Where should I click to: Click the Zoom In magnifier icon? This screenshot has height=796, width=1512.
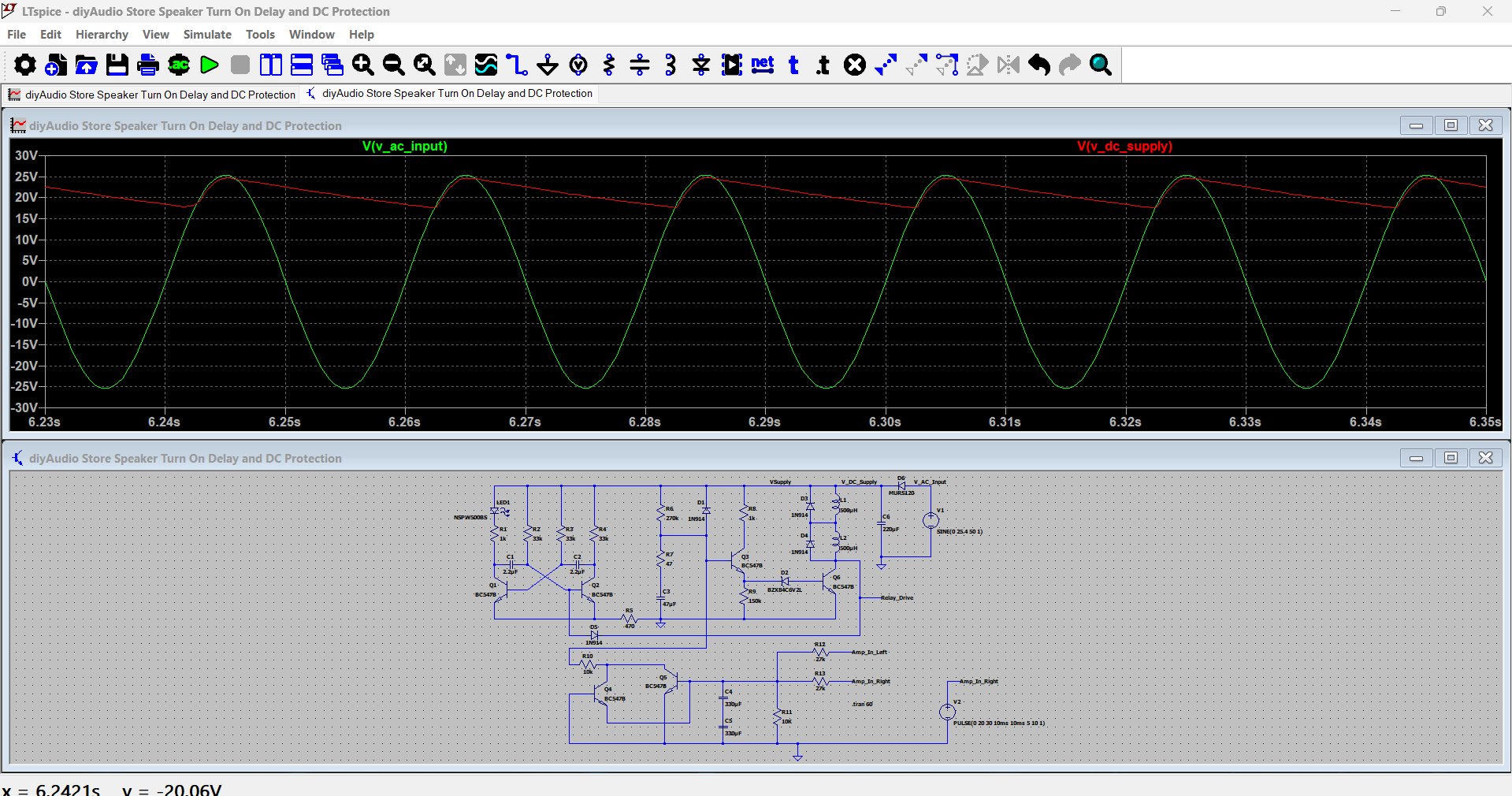[363, 65]
